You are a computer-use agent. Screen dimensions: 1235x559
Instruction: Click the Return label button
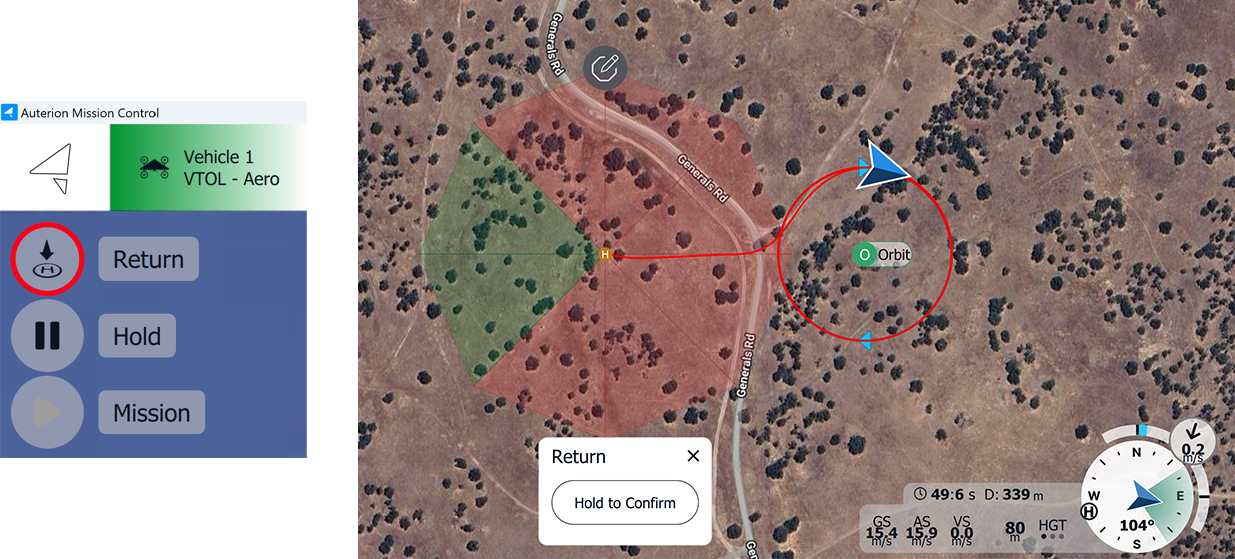point(148,259)
